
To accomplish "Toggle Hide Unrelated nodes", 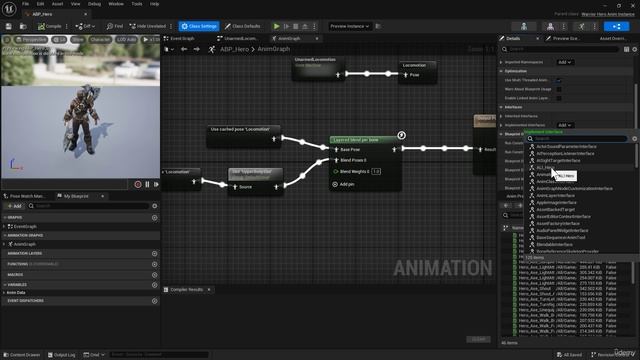I will click(148, 26).
